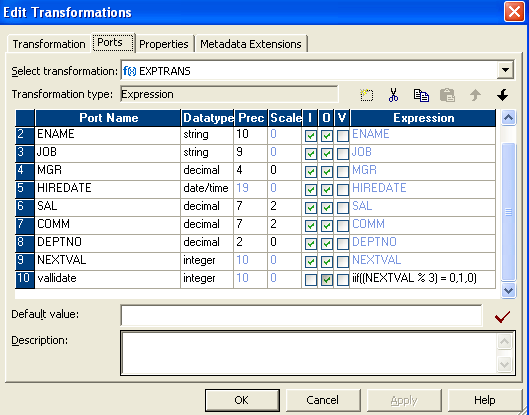Select row number 10 header
Screen dimensions: 529x415
pyautogui.click(x=25, y=279)
